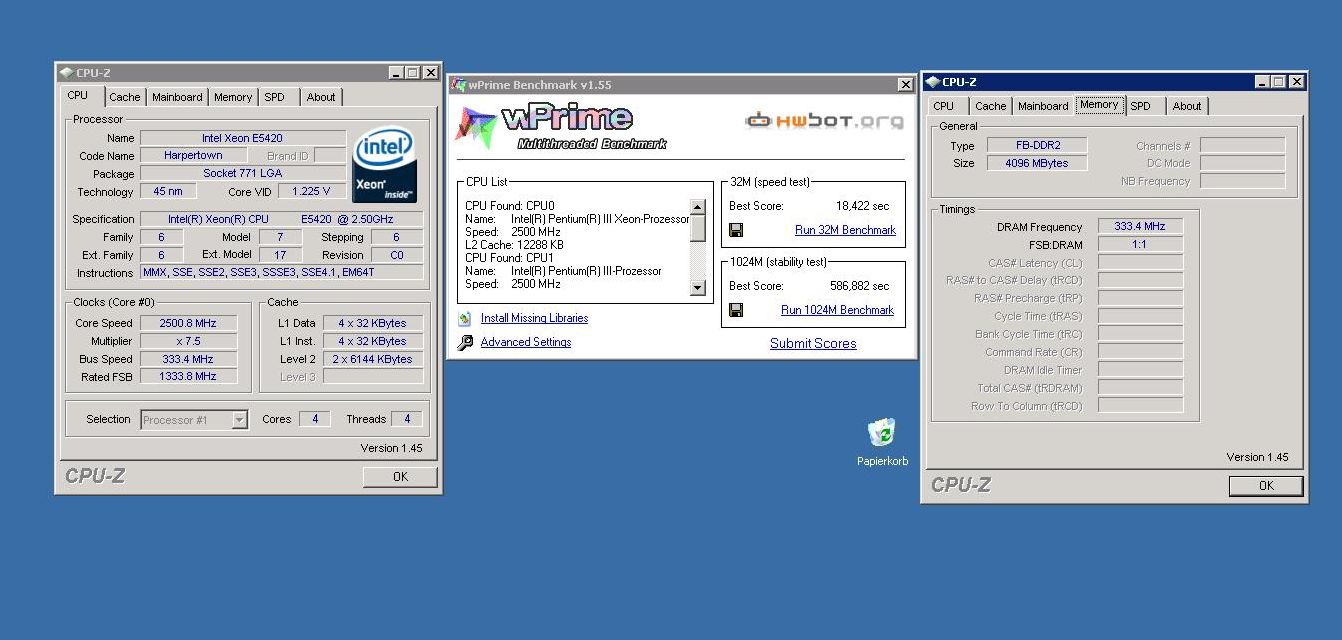Open SPD tab in right CPU-Z
1342x640 pixels.
(x=1141, y=106)
